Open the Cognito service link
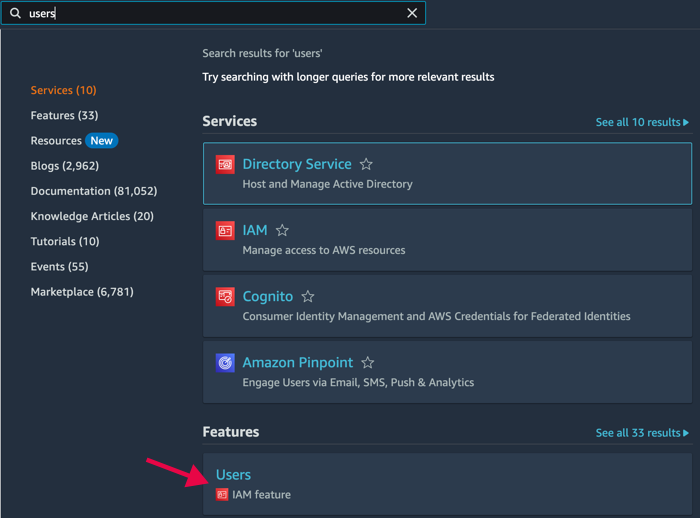This screenshot has height=518, width=700. pyautogui.click(x=268, y=297)
